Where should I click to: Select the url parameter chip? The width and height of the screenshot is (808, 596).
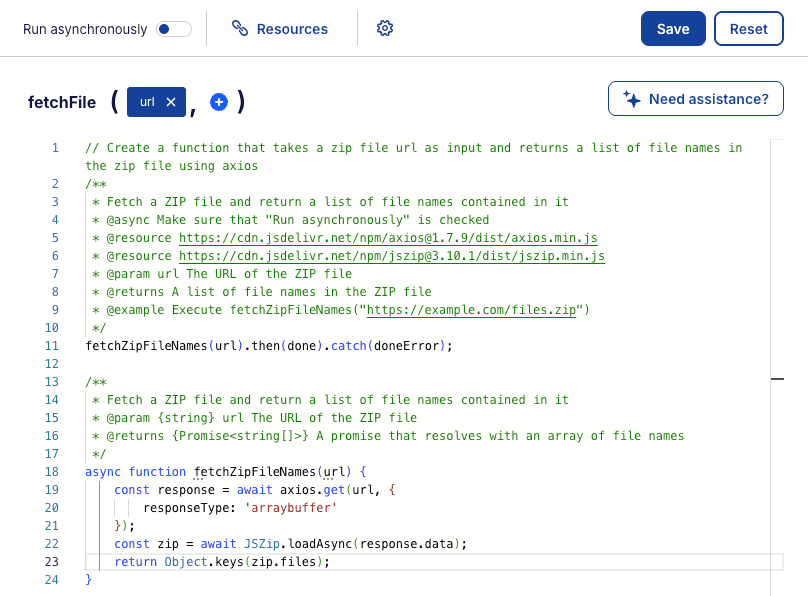[147, 102]
